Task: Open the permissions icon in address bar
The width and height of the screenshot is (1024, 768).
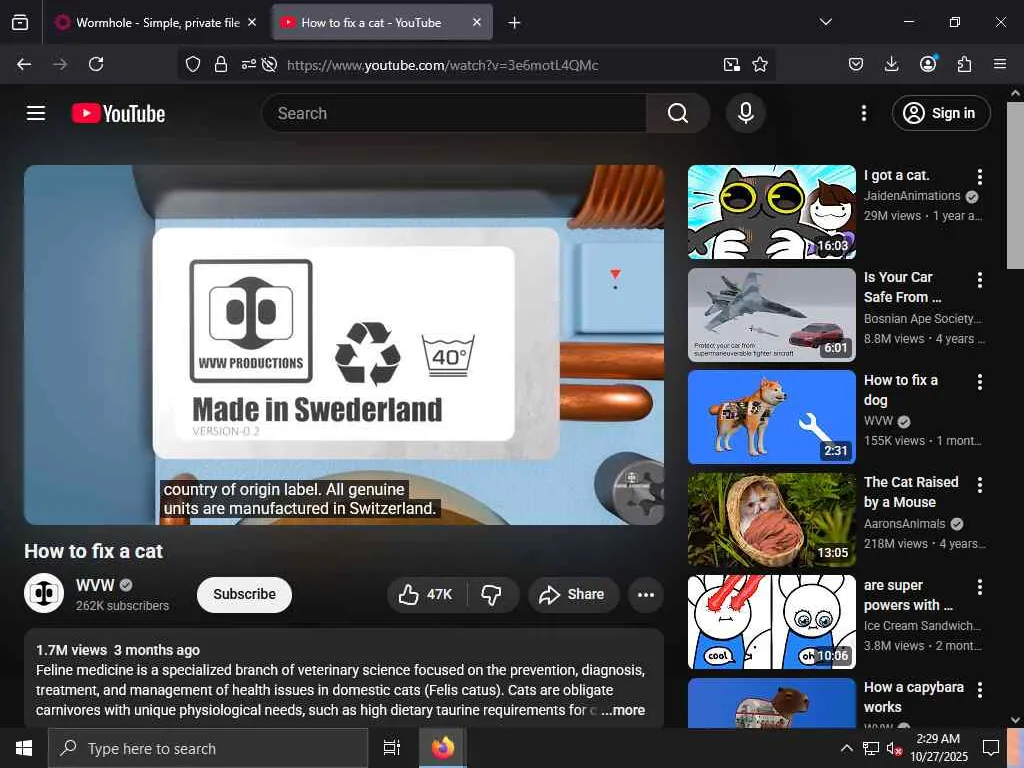Action: [x=248, y=64]
